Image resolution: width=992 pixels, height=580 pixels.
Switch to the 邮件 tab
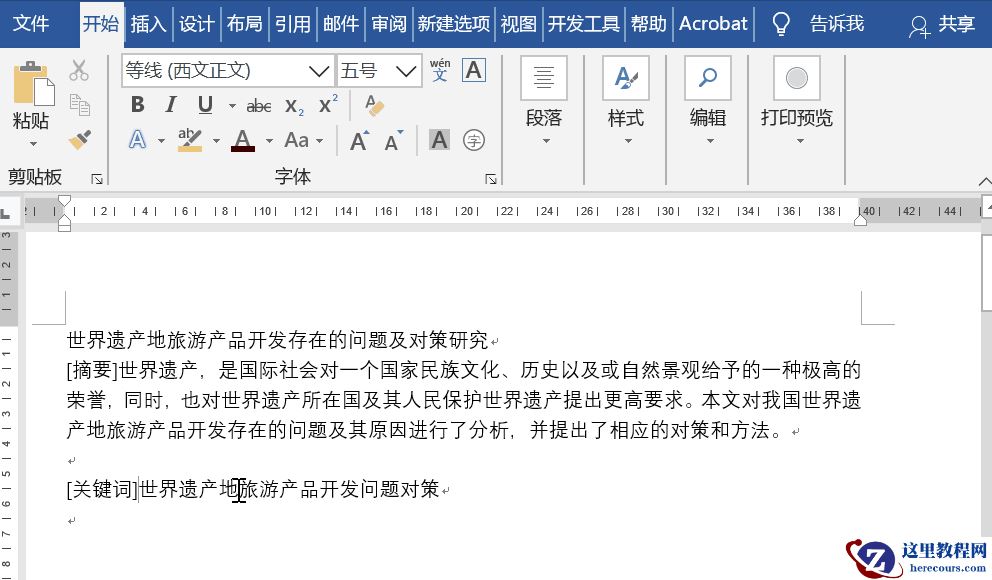point(341,24)
